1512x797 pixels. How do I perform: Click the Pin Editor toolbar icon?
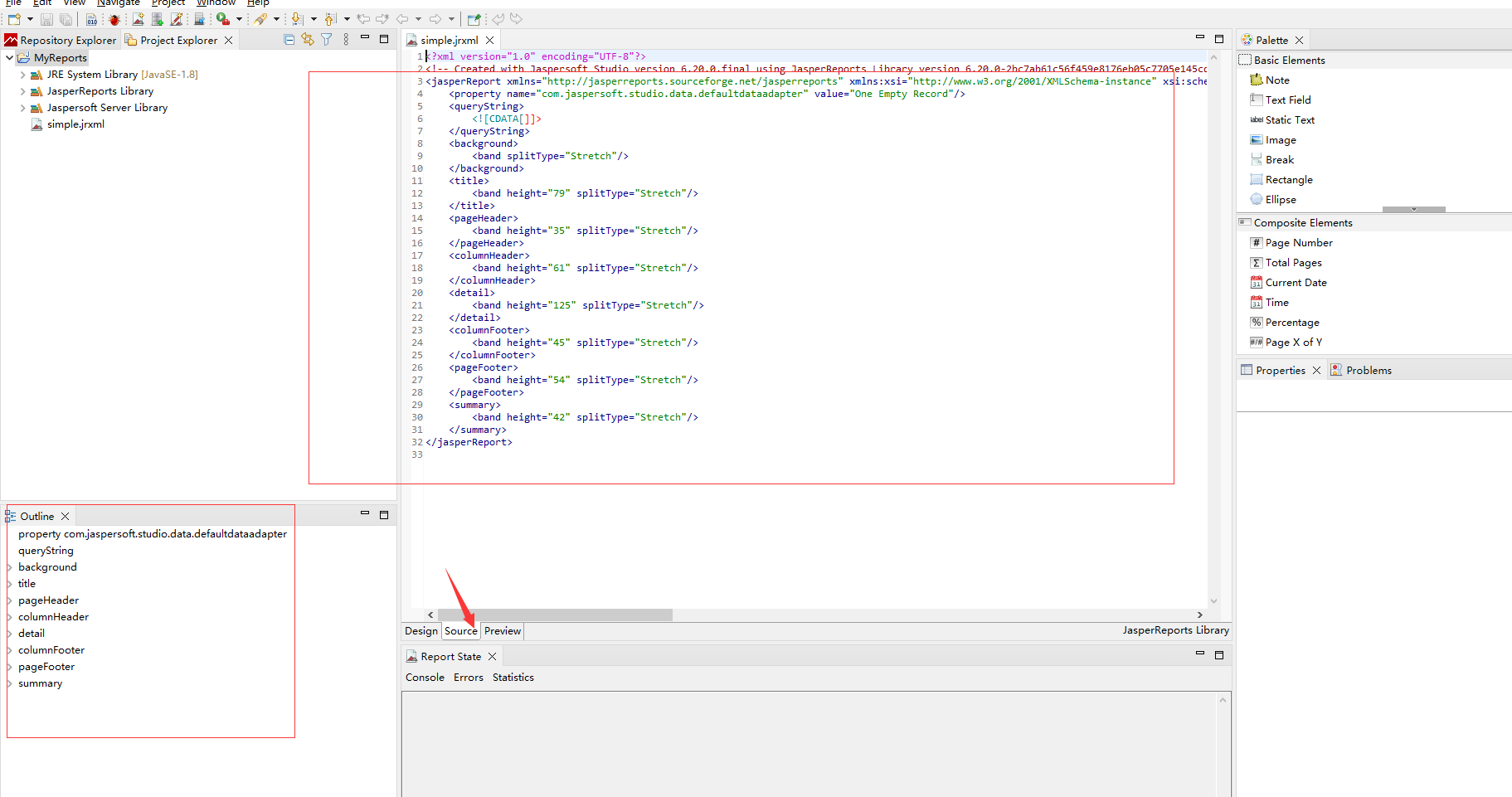point(474,19)
